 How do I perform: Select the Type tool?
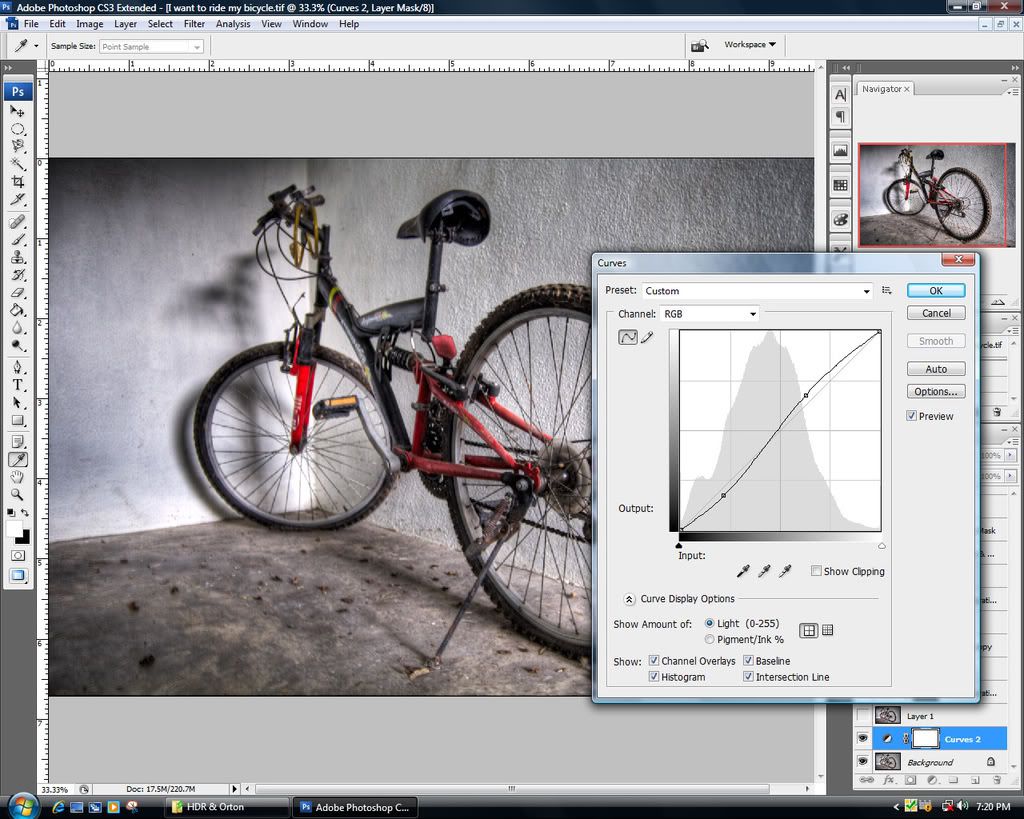click(x=18, y=385)
